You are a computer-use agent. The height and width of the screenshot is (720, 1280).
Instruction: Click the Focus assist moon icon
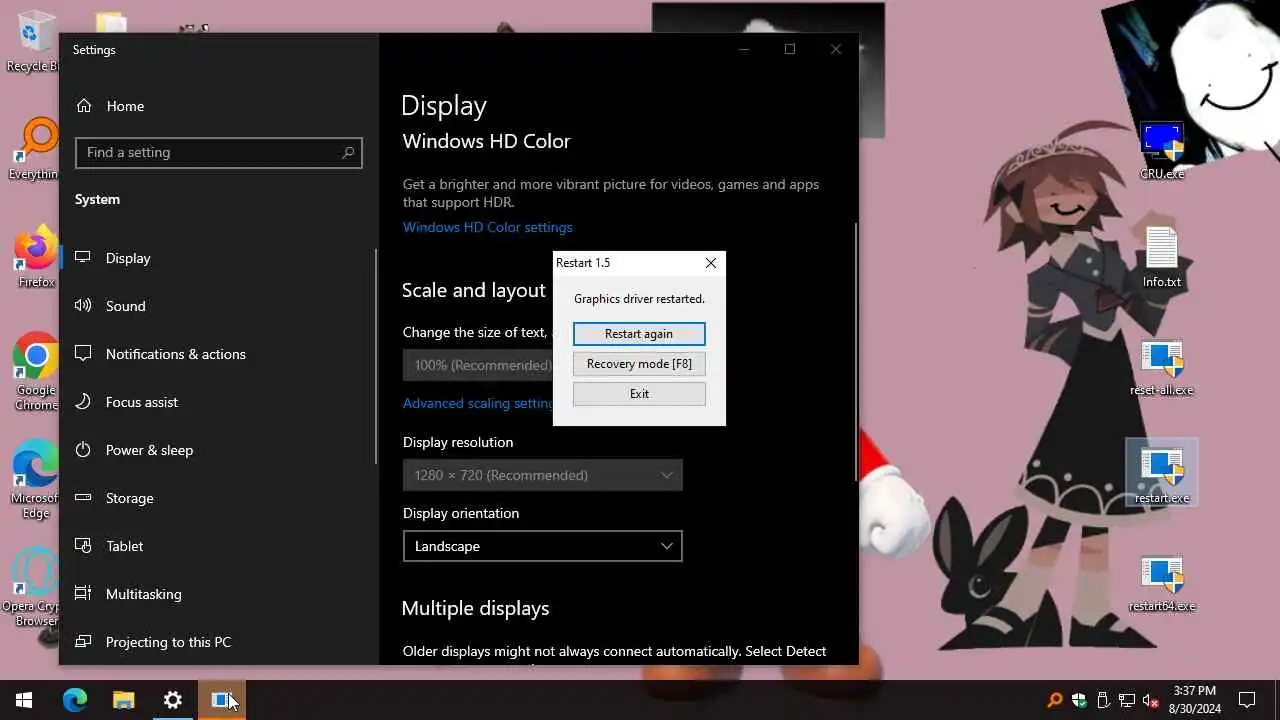pos(84,402)
